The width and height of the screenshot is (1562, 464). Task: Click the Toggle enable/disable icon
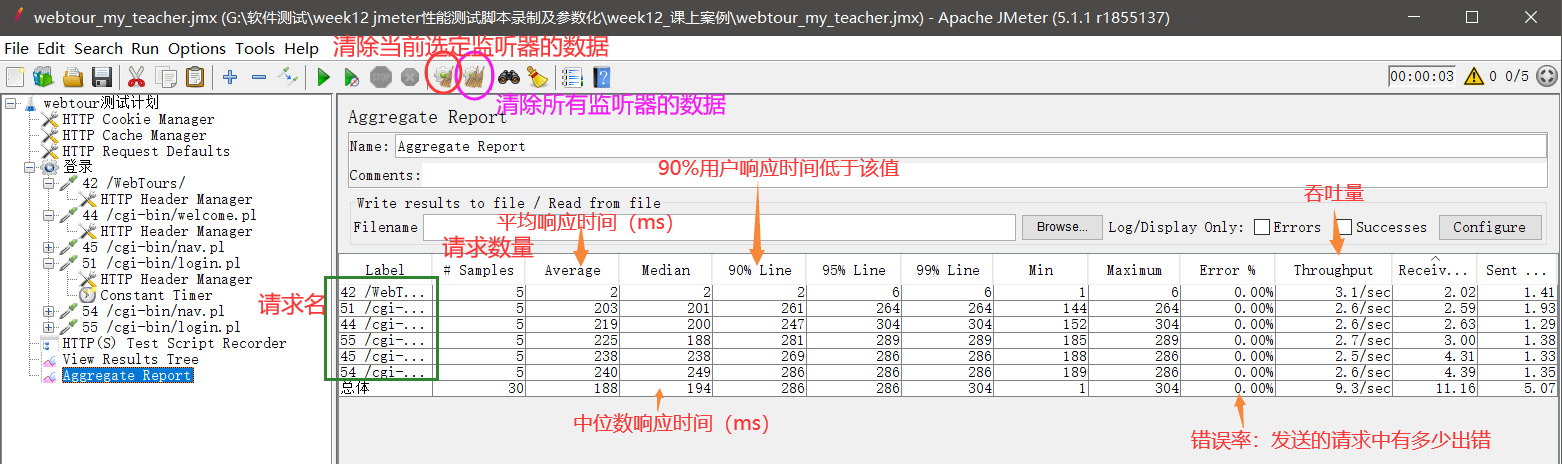288,77
